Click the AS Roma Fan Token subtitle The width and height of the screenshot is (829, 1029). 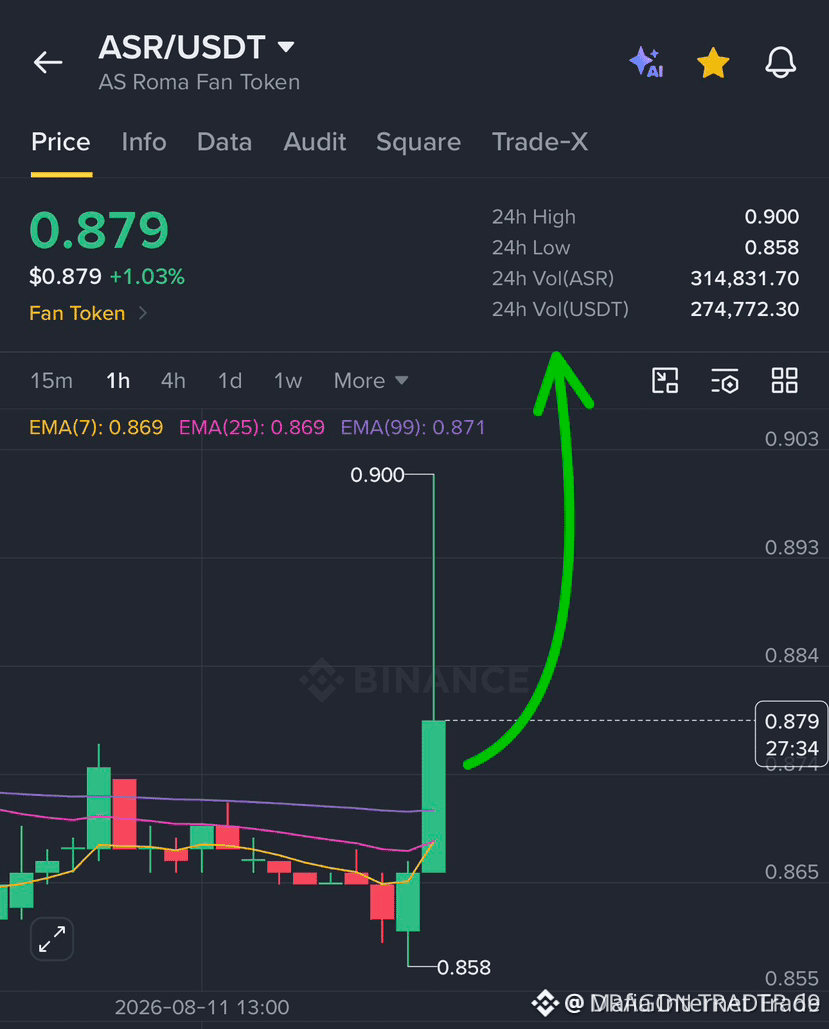tap(199, 82)
